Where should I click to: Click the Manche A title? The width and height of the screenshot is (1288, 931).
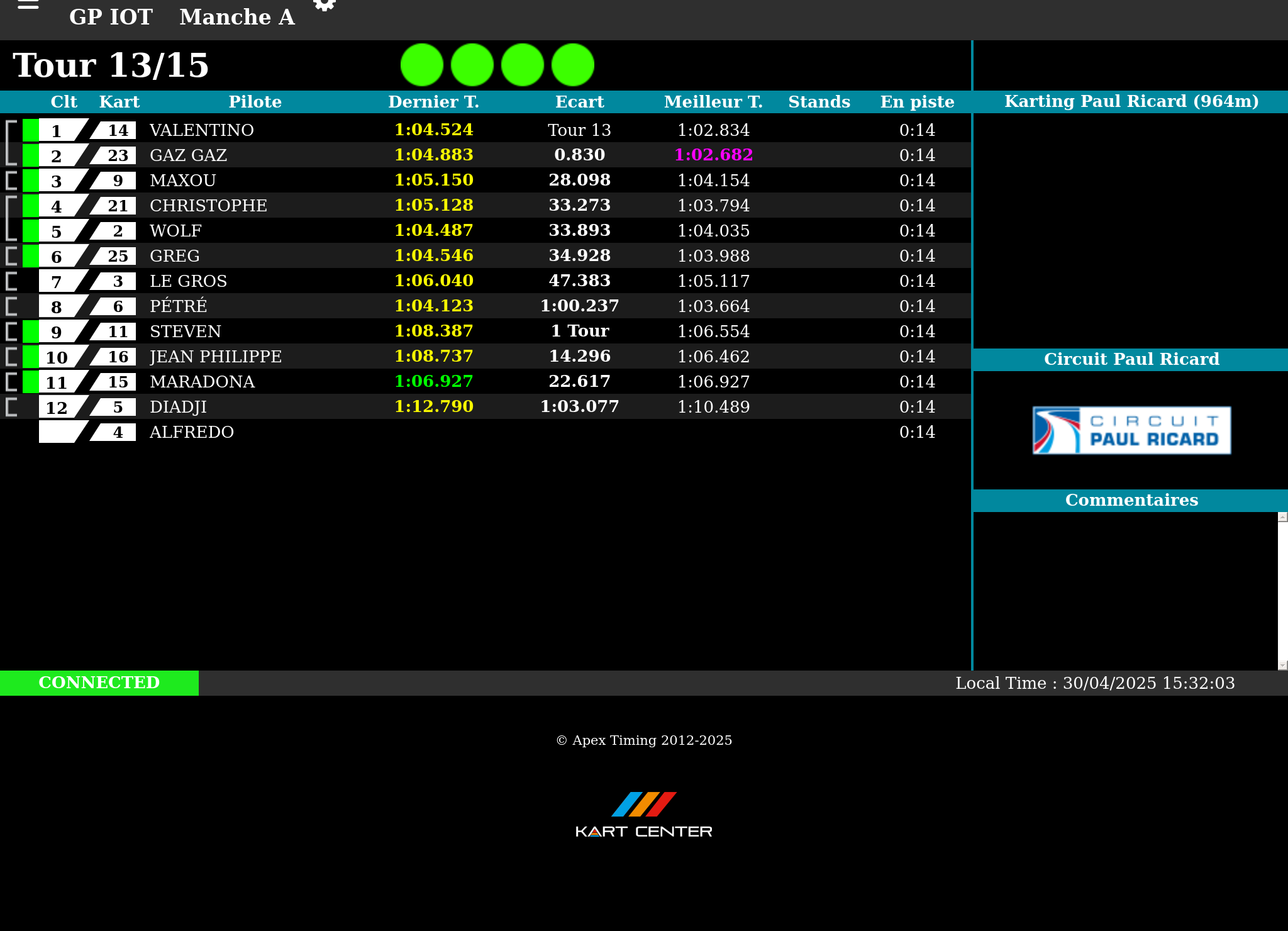[x=237, y=17]
